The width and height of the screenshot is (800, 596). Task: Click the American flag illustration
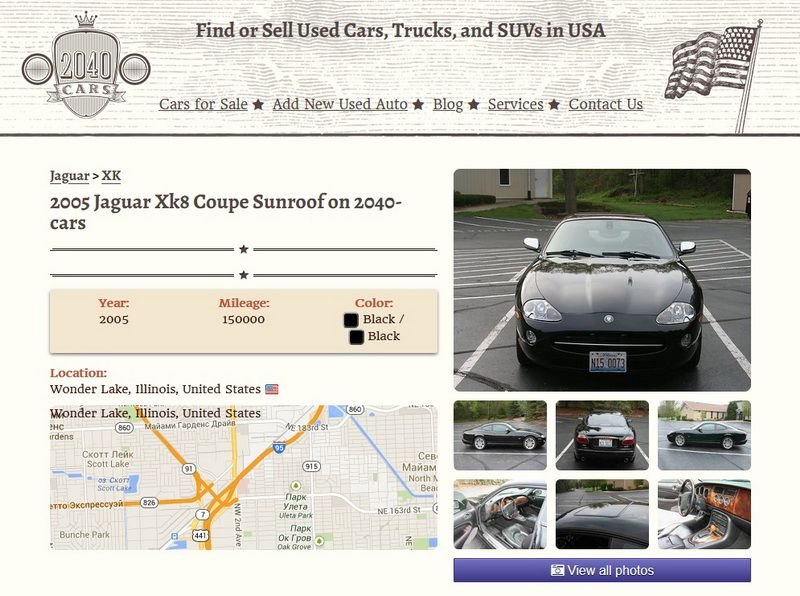714,76
